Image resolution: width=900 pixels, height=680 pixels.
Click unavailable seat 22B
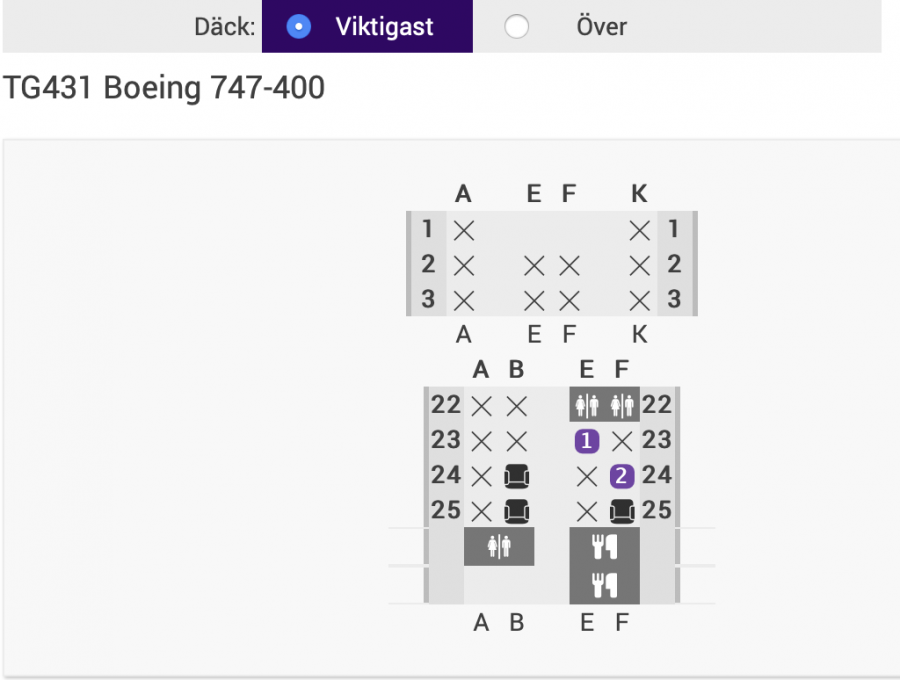[516, 405]
